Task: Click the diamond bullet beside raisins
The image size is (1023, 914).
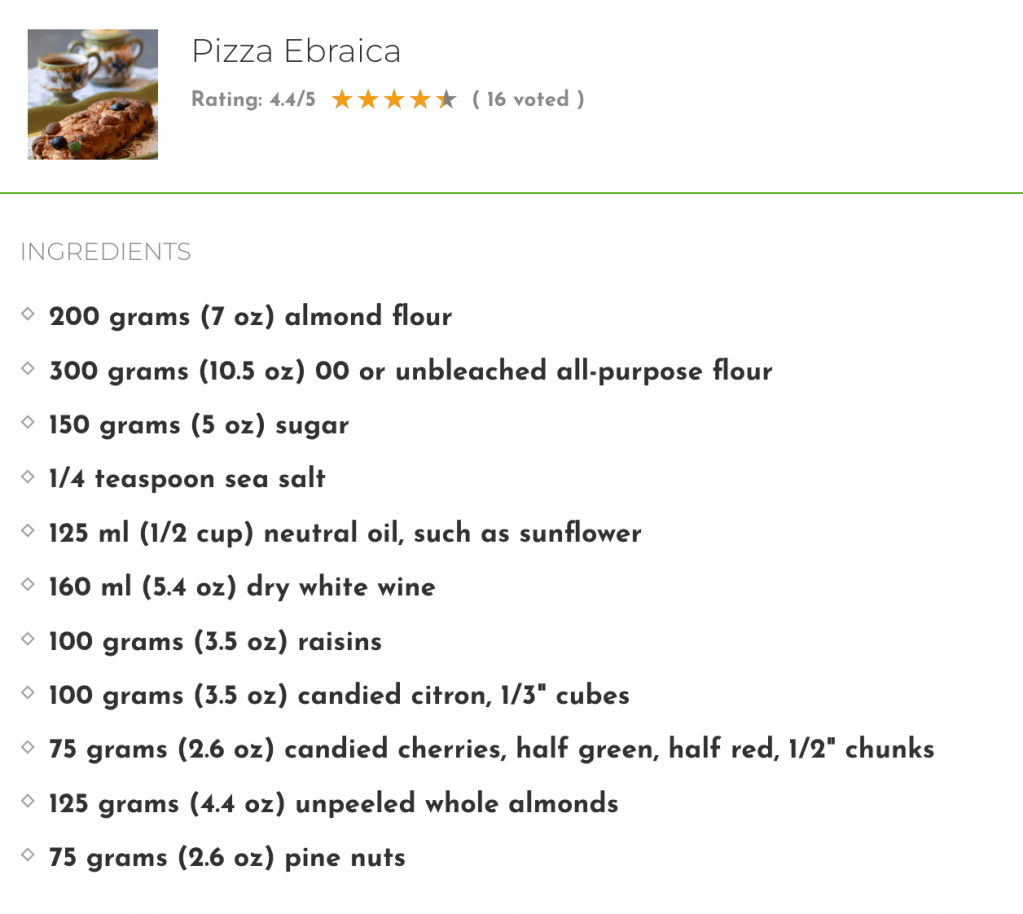Action: 28,639
